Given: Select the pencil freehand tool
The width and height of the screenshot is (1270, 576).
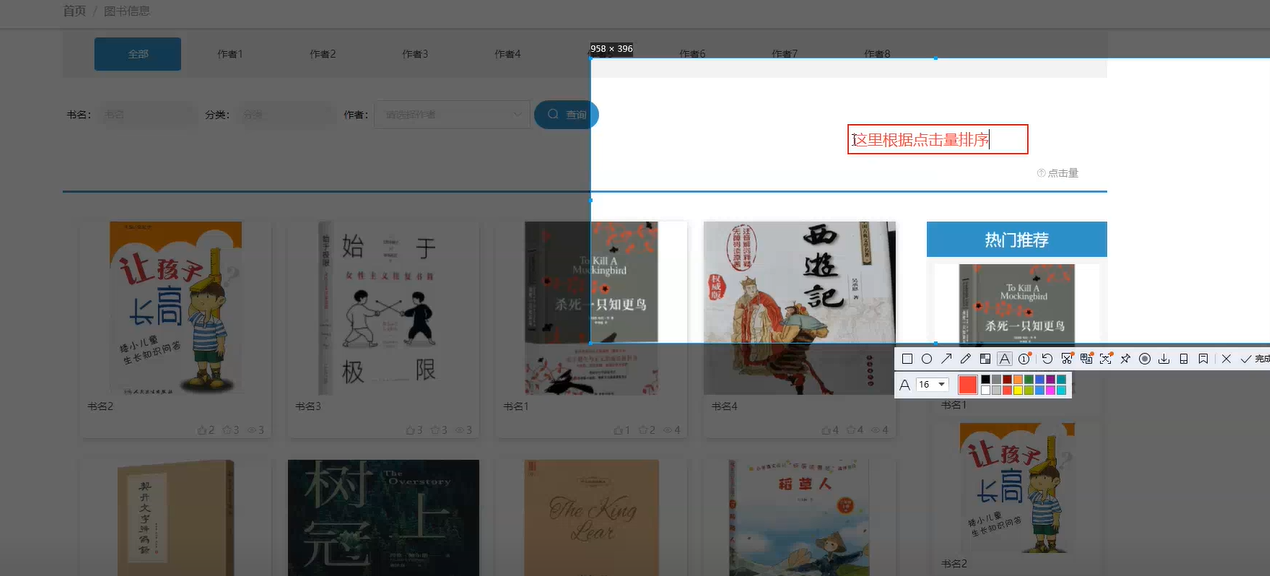Looking at the screenshot, I should click(x=965, y=359).
